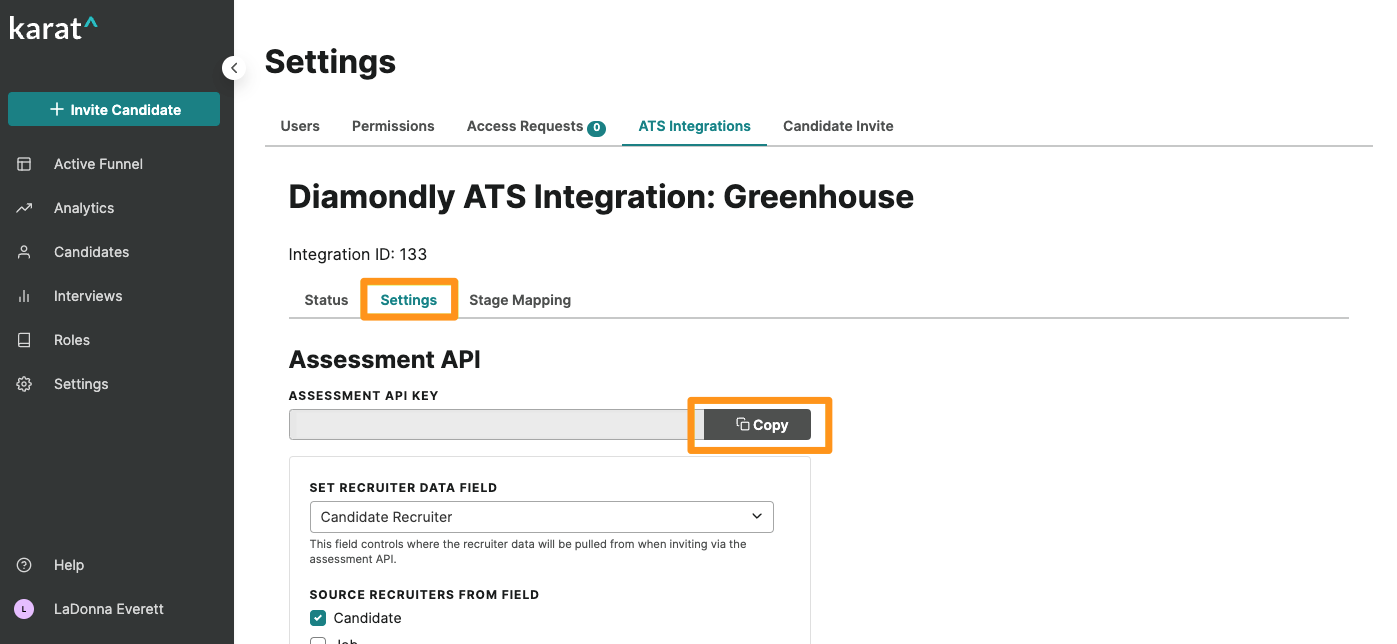This screenshot has height=644, width=1397.
Task: Click the Karat logo
Action: pos(54,28)
